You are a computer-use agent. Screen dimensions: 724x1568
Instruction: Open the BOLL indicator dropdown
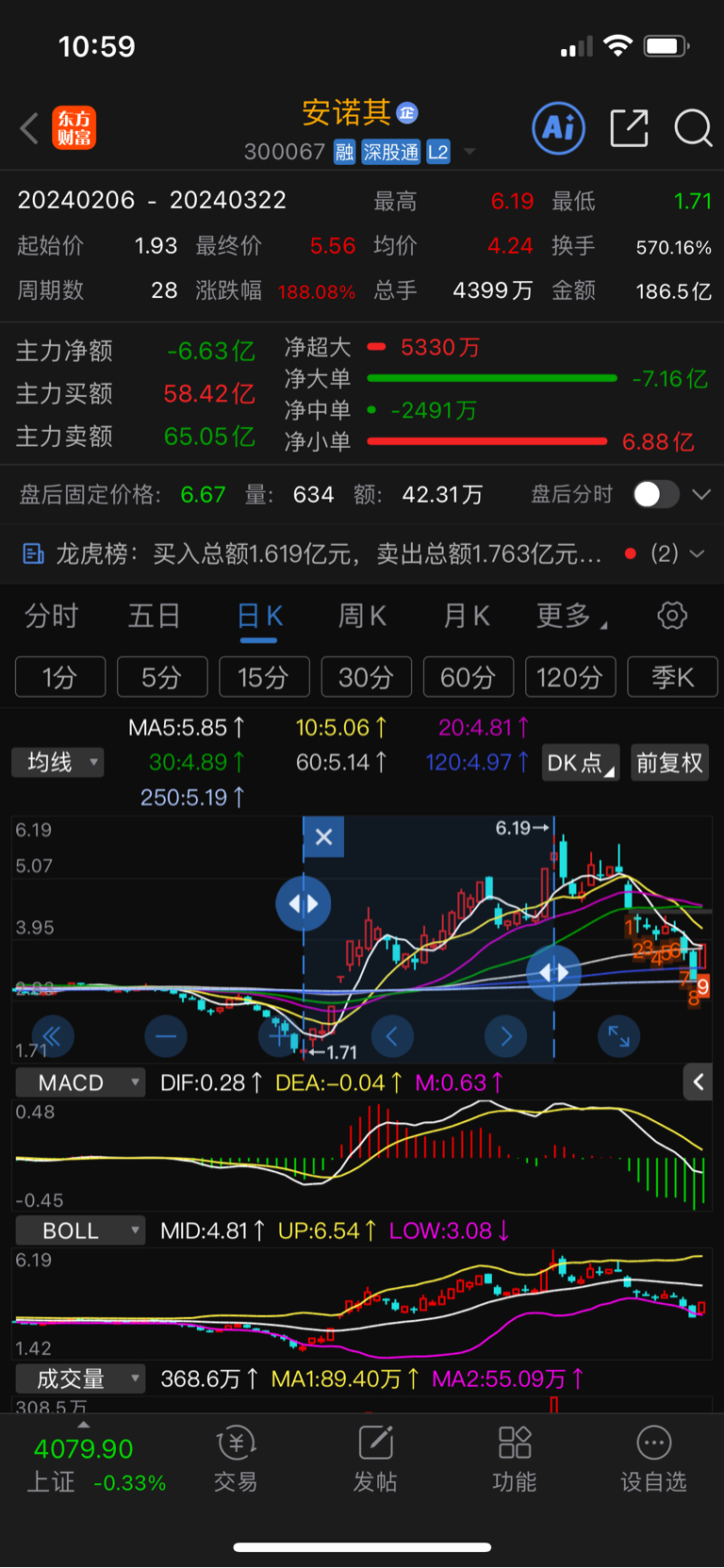click(x=80, y=1230)
